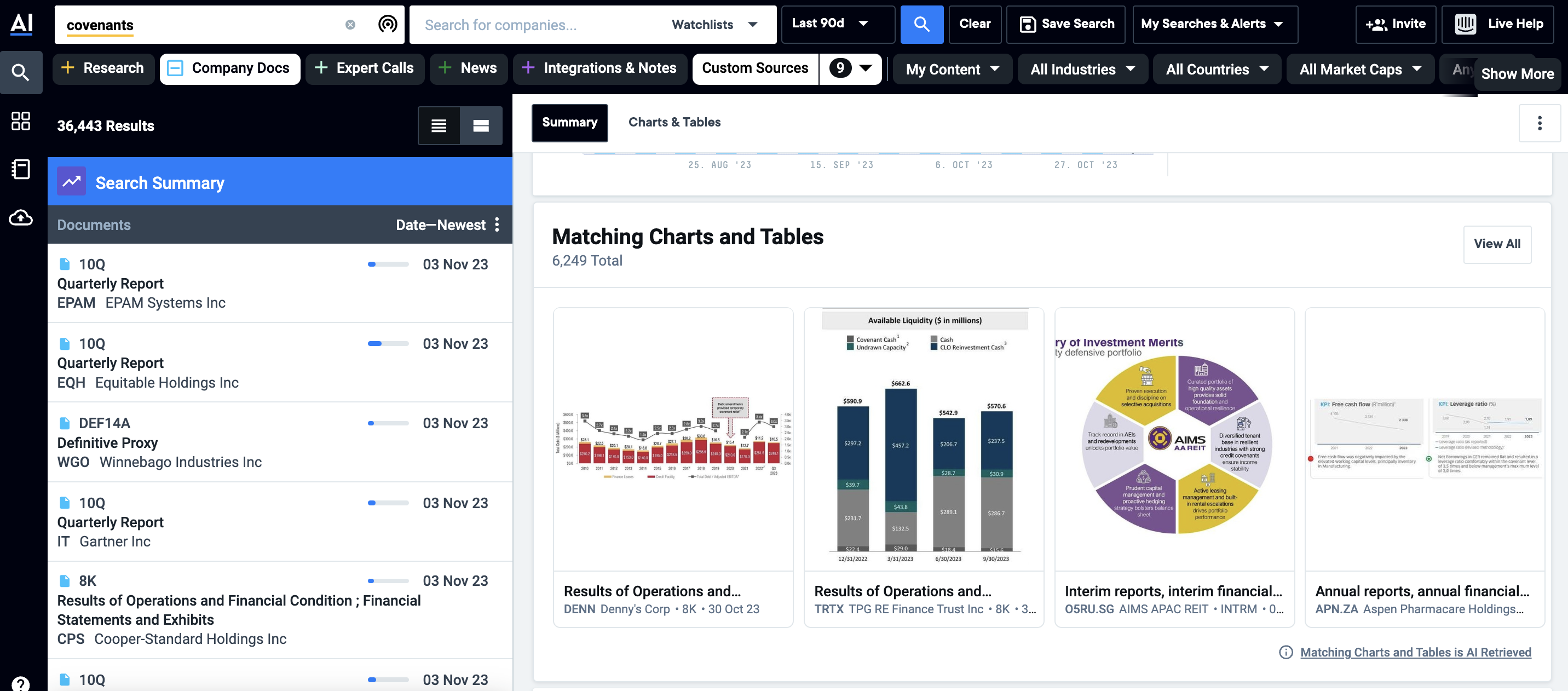
Task: Open the All Market Caps dropdown
Action: coord(1360,69)
